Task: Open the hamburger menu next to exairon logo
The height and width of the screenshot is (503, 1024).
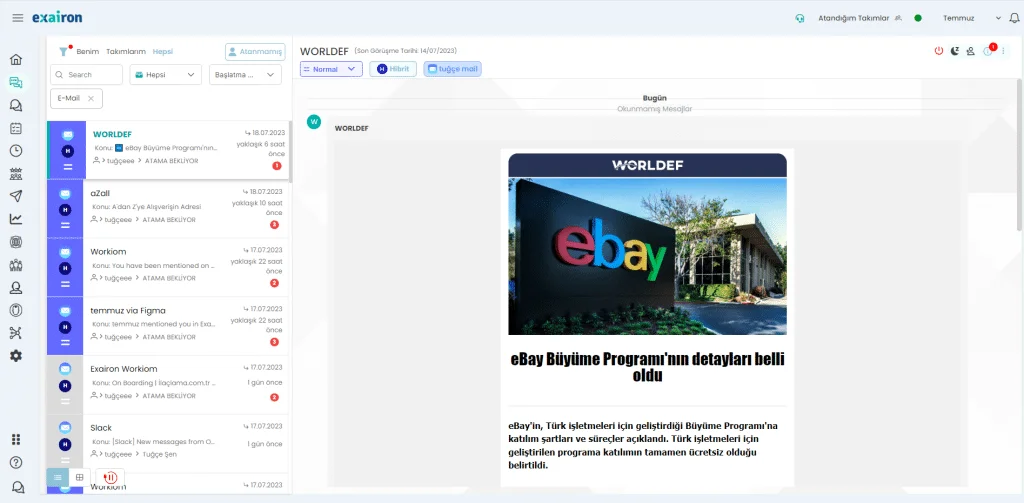Action: pyautogui.click(x=18, y=18)
